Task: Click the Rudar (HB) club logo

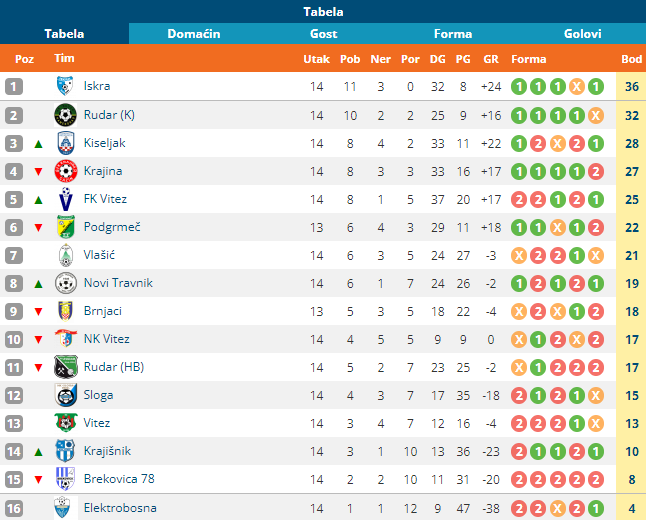Action: point(66,367)
